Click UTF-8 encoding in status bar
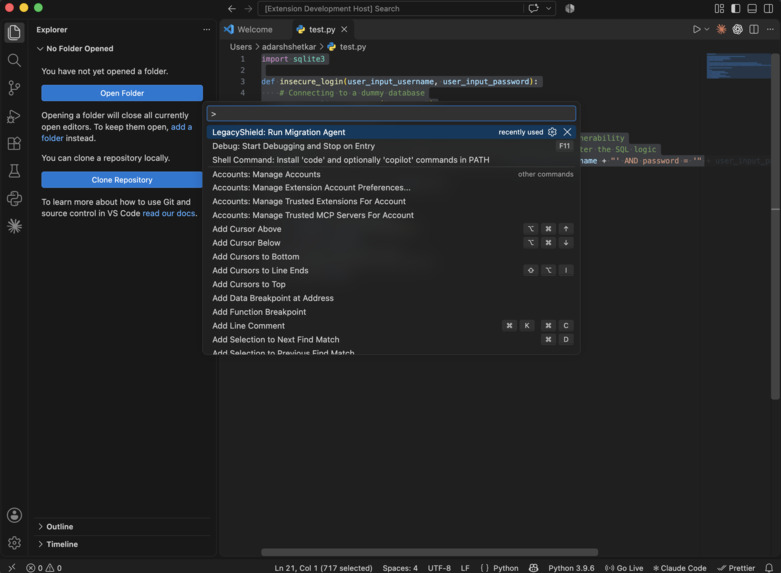 439,568
